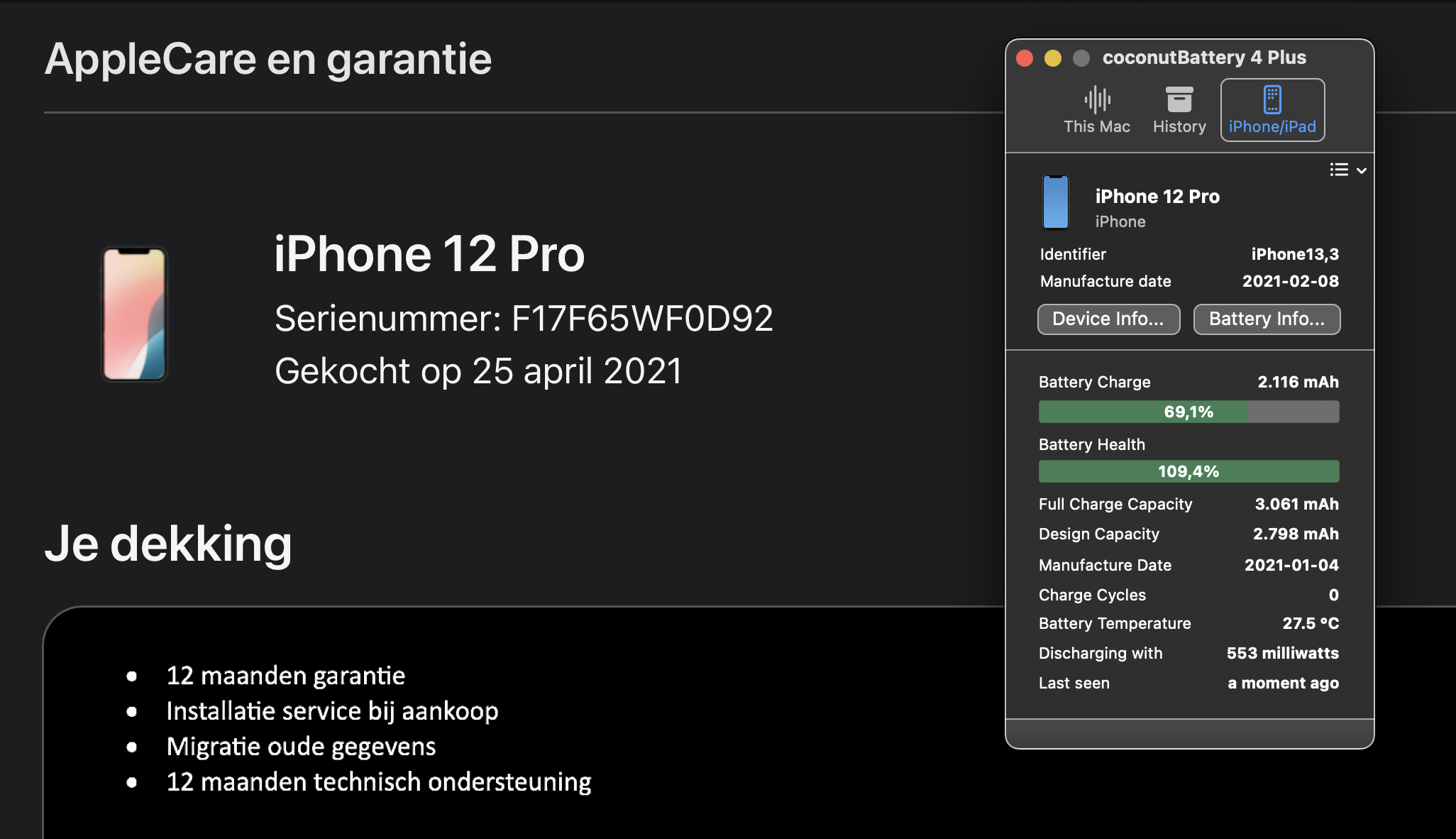
Task: Click the History archive box icon
Action: pos(1179,99)
